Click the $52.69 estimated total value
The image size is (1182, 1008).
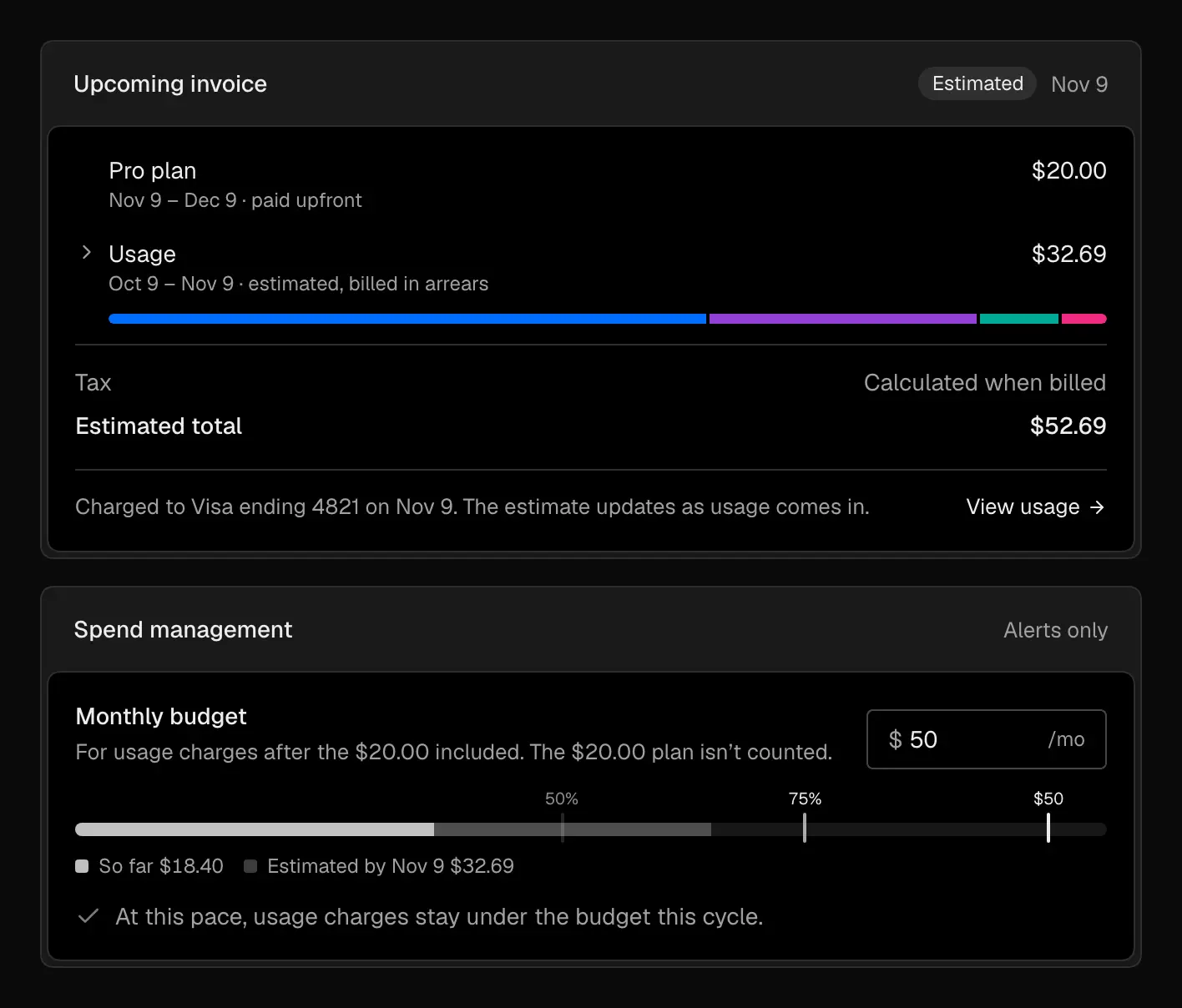(x=1068, y=426)
